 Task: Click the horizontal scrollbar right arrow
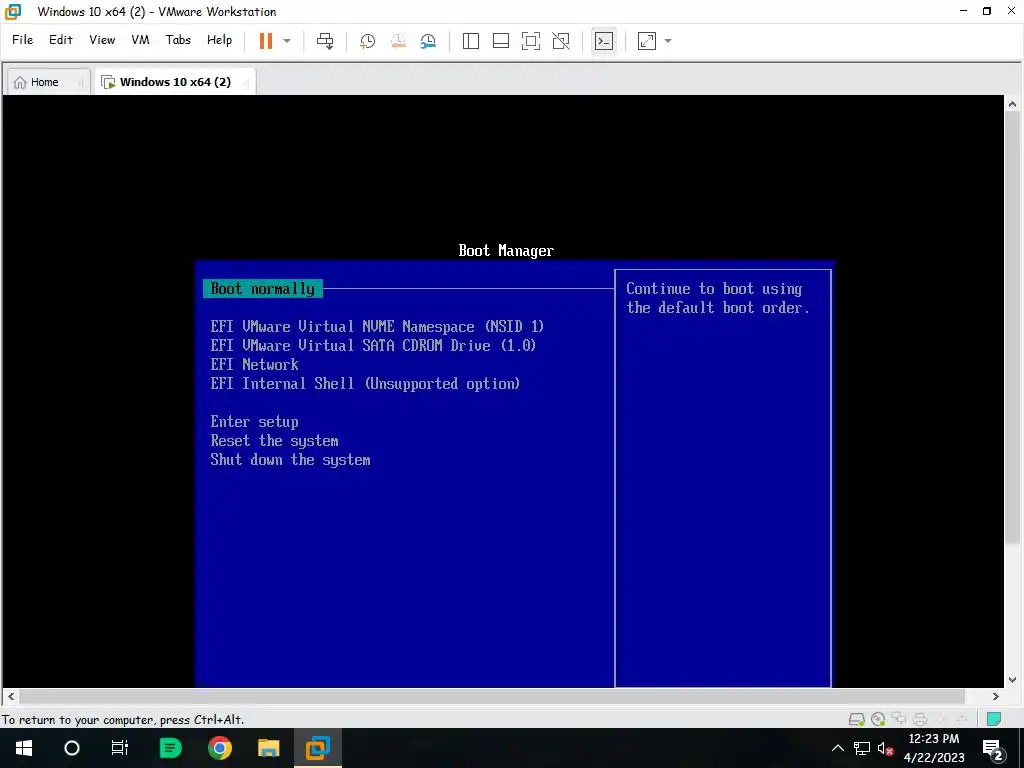click(996, 696)
